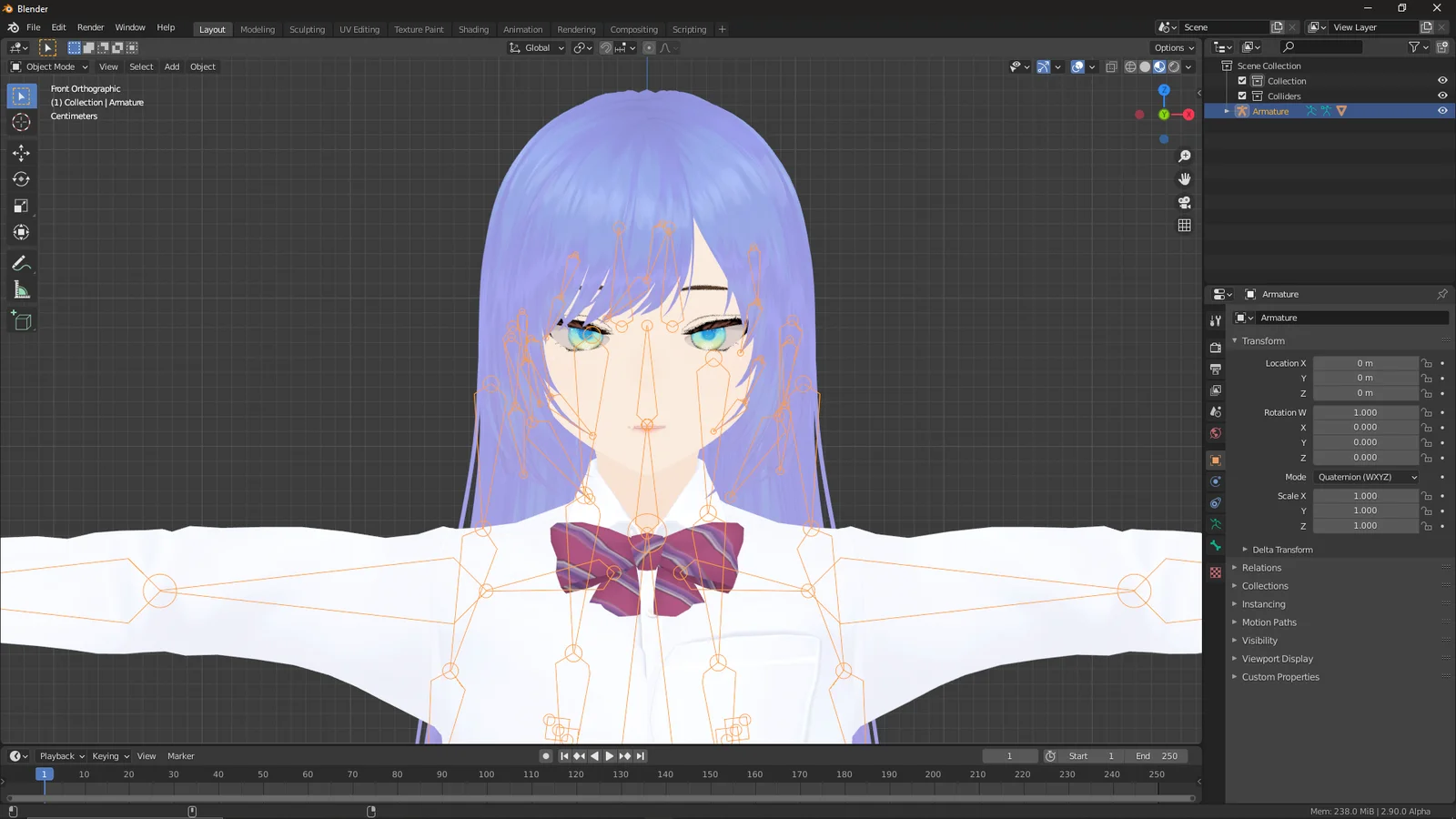The width and height of the screenshot is (1456, 819).
Task: Uncheck the Colliders collection checkbox
Action: [1241, 96]
